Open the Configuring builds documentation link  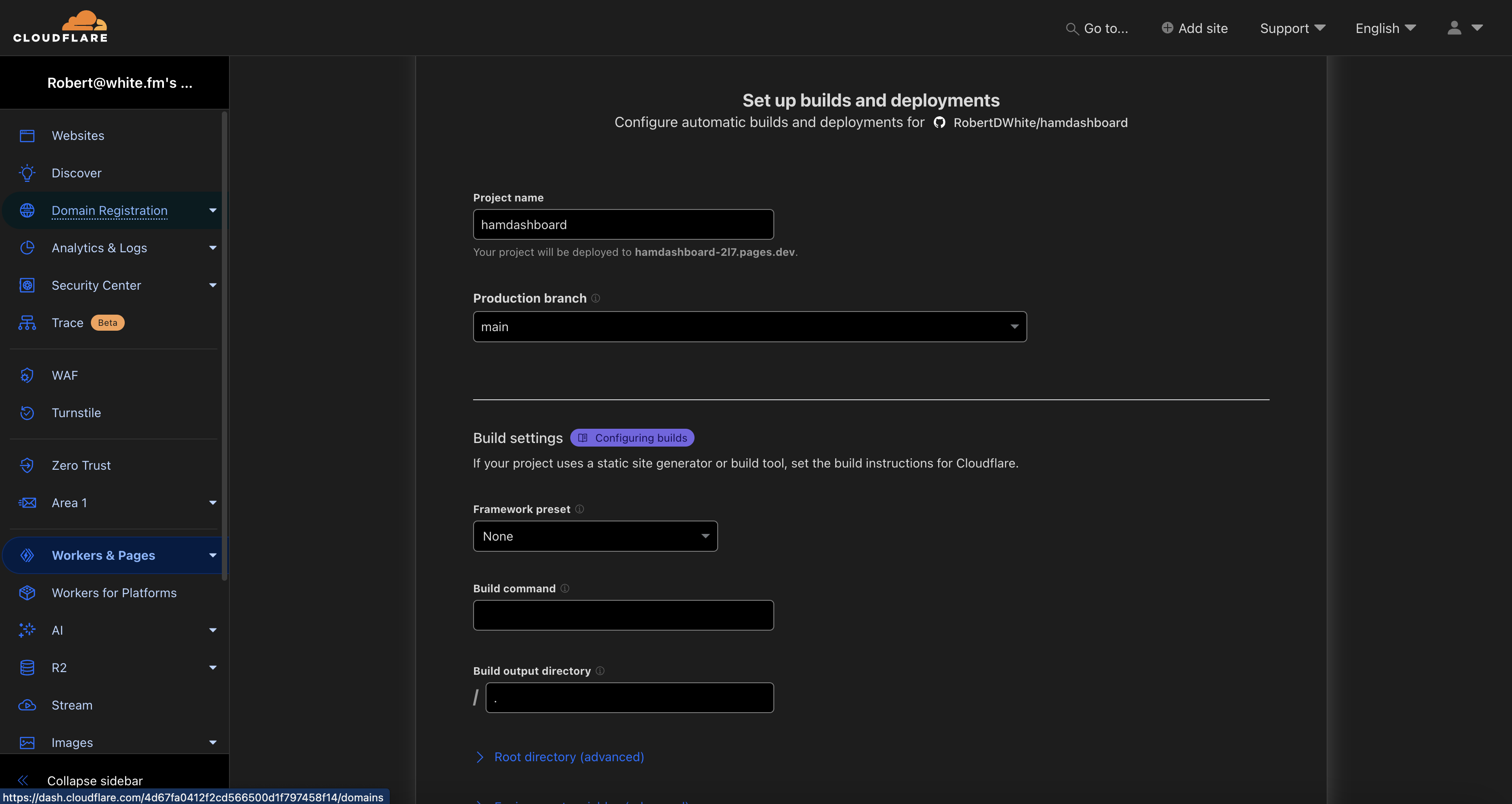pyautogui.click(x=632, y=438)
